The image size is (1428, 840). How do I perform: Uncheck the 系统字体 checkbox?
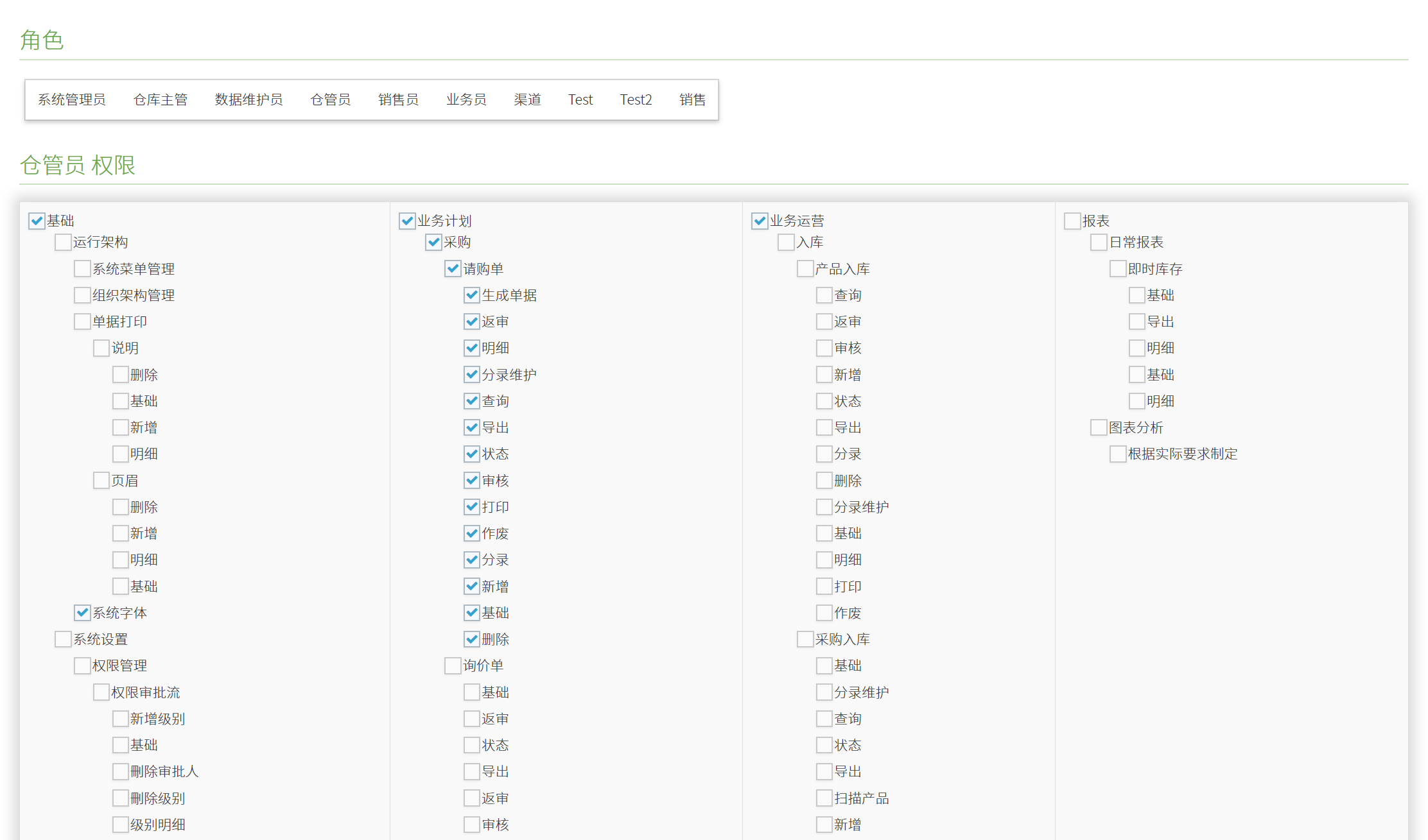pyautogui.click(x=82, y=613)
